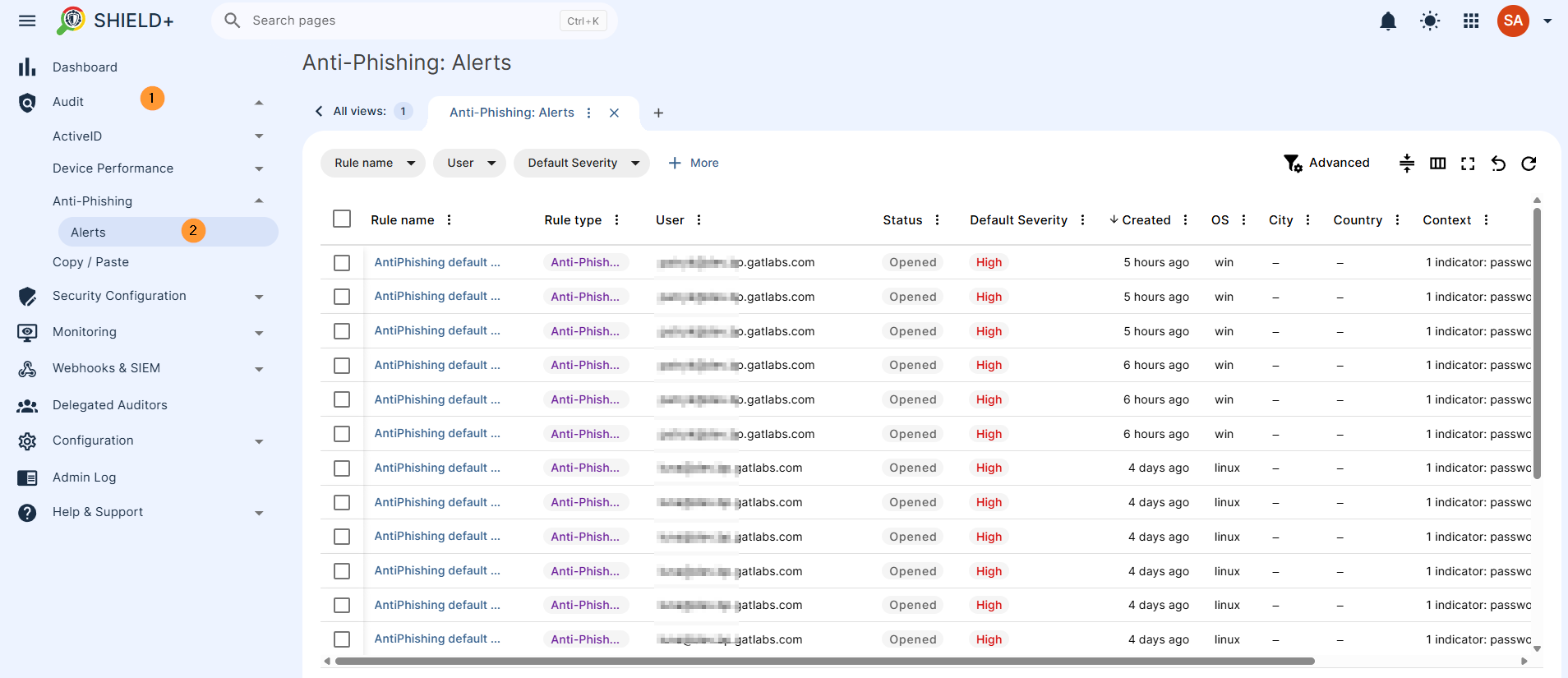The height and width of the screenshot is (678, 1568).
Task: Click the SHIELD+ logo icon
Action: (x=71, y=21)
